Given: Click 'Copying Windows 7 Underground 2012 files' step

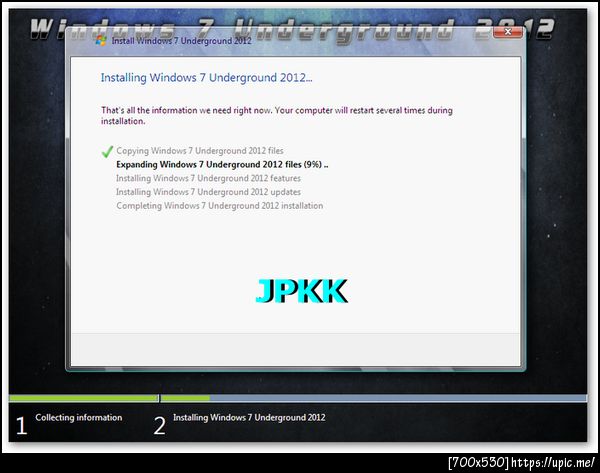Looking at the screenshot, I should point(200,151).
